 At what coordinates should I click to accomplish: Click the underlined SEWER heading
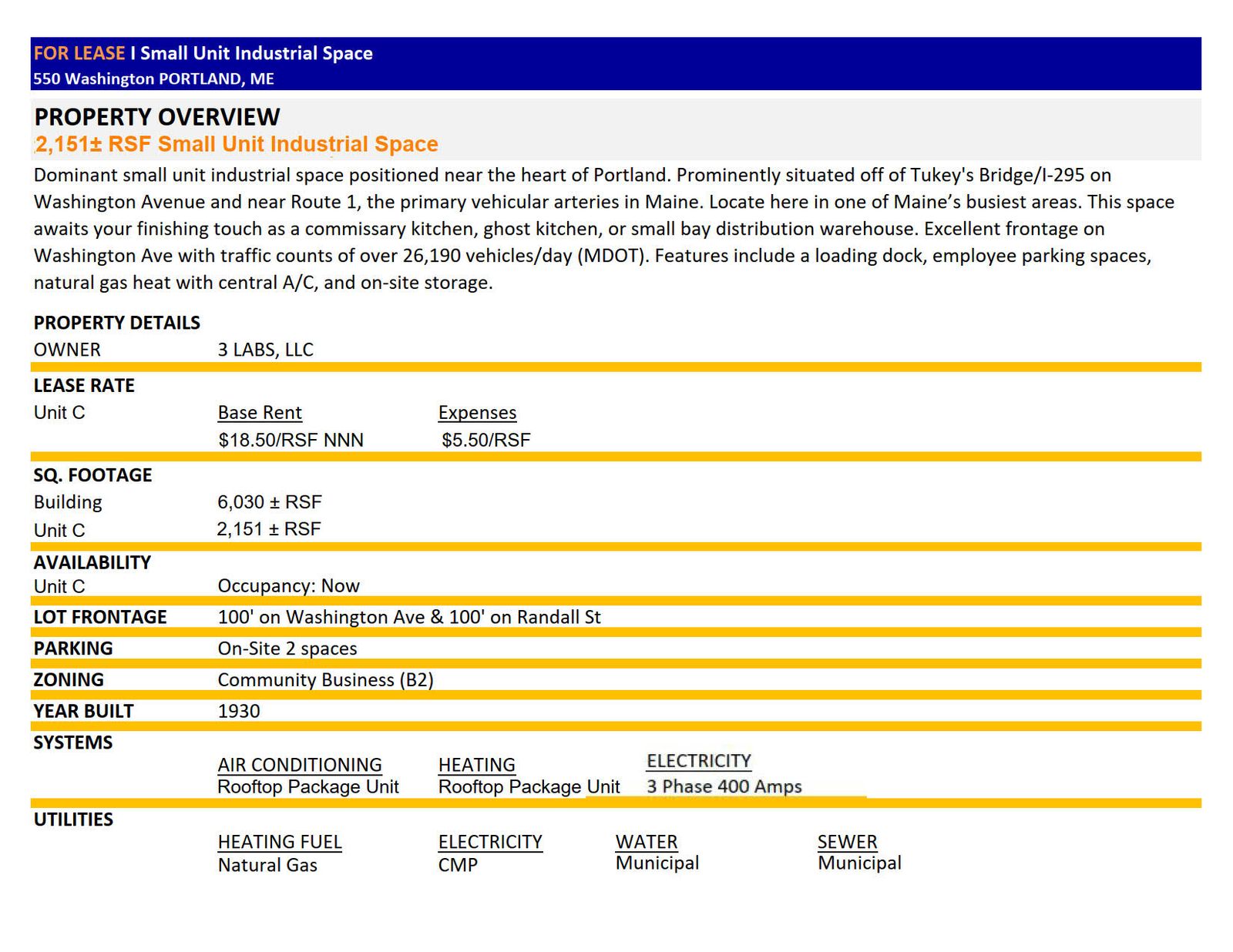coord(848,842)
